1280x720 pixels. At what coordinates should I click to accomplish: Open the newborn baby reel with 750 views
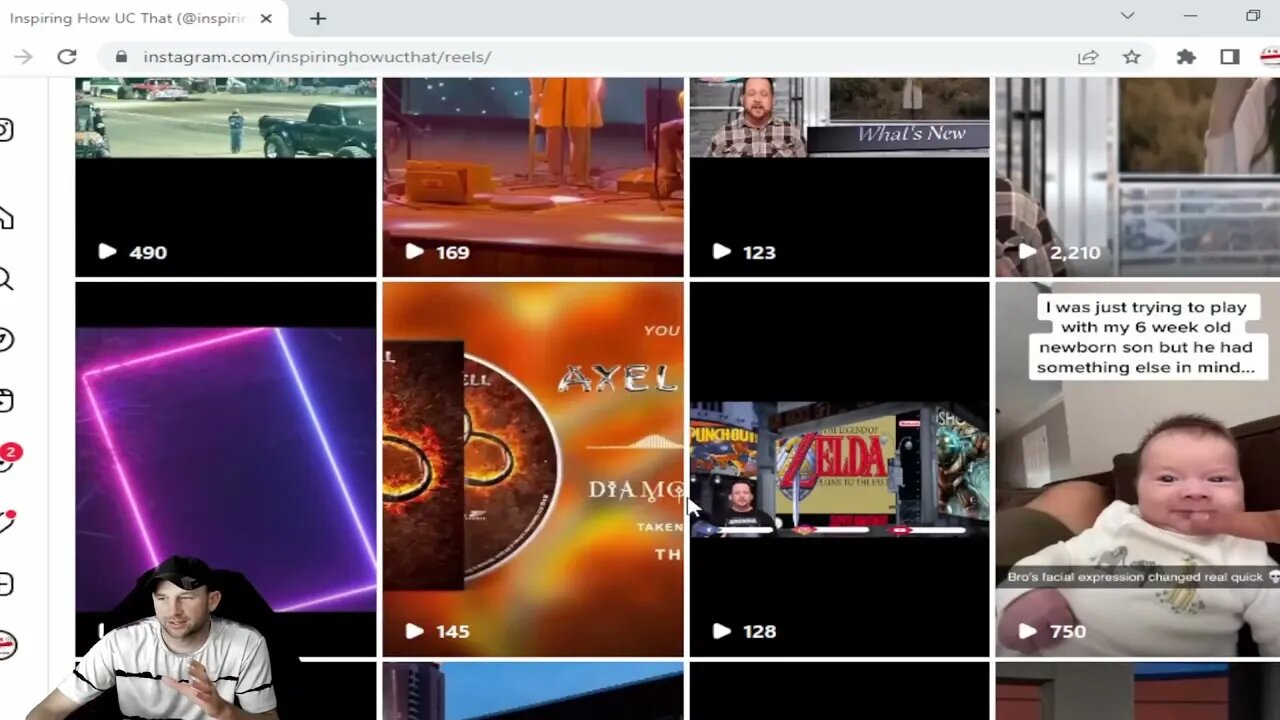(x=1138, y=469)
